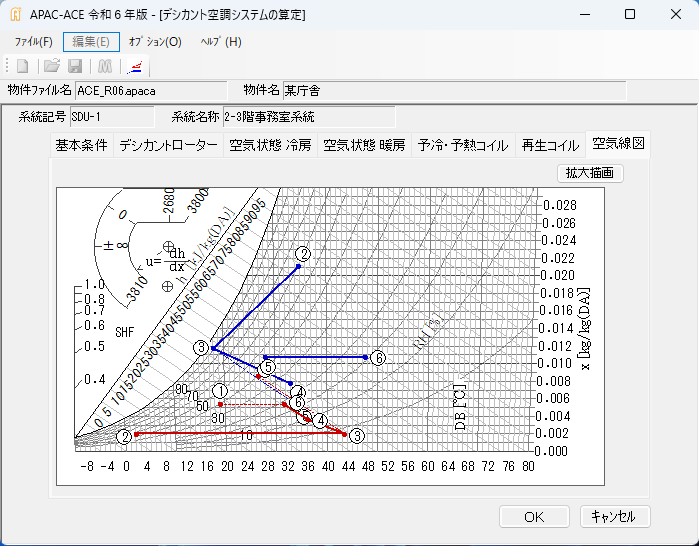The image size is (699, 546).
Task: Switch to the 空気状態 冷房 tab
Action: (x=270, y=145)
